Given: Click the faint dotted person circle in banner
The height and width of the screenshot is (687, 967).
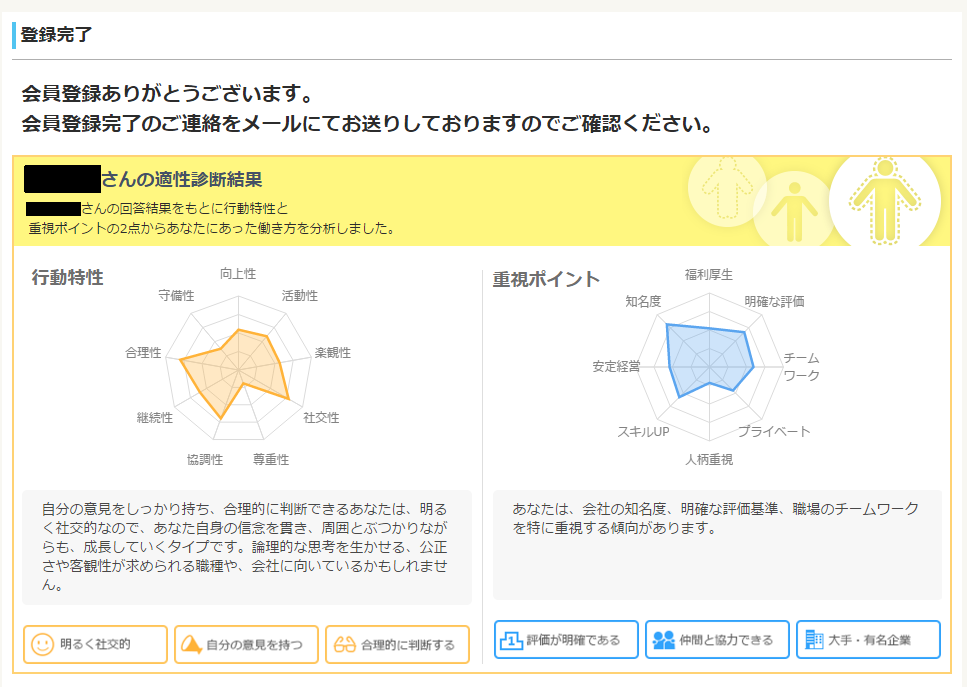Looking at the screenshot, I should pyautogui.click(x=728, y=189).
